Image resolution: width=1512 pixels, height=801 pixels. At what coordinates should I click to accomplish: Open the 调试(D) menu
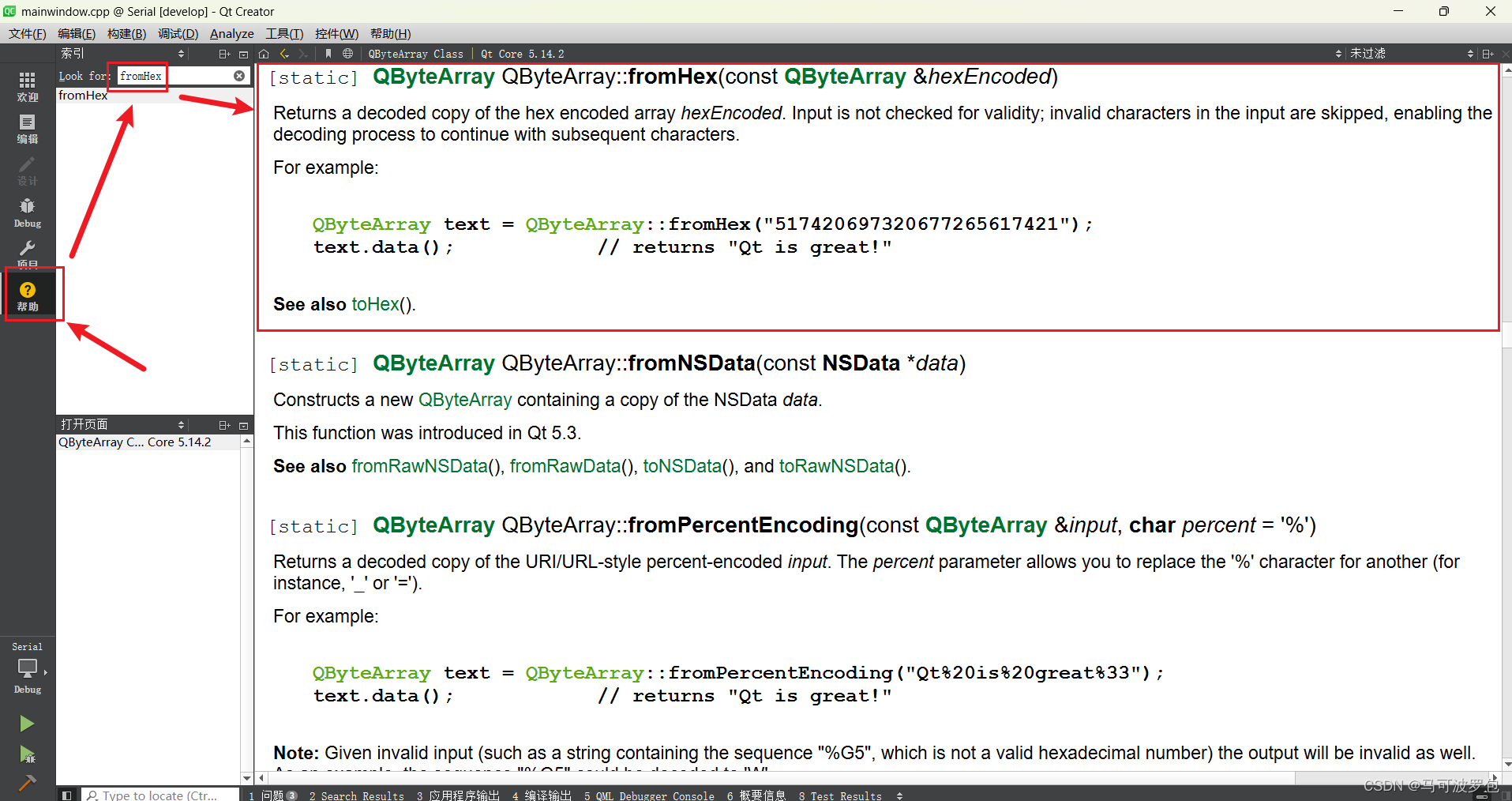pos(178,33)
